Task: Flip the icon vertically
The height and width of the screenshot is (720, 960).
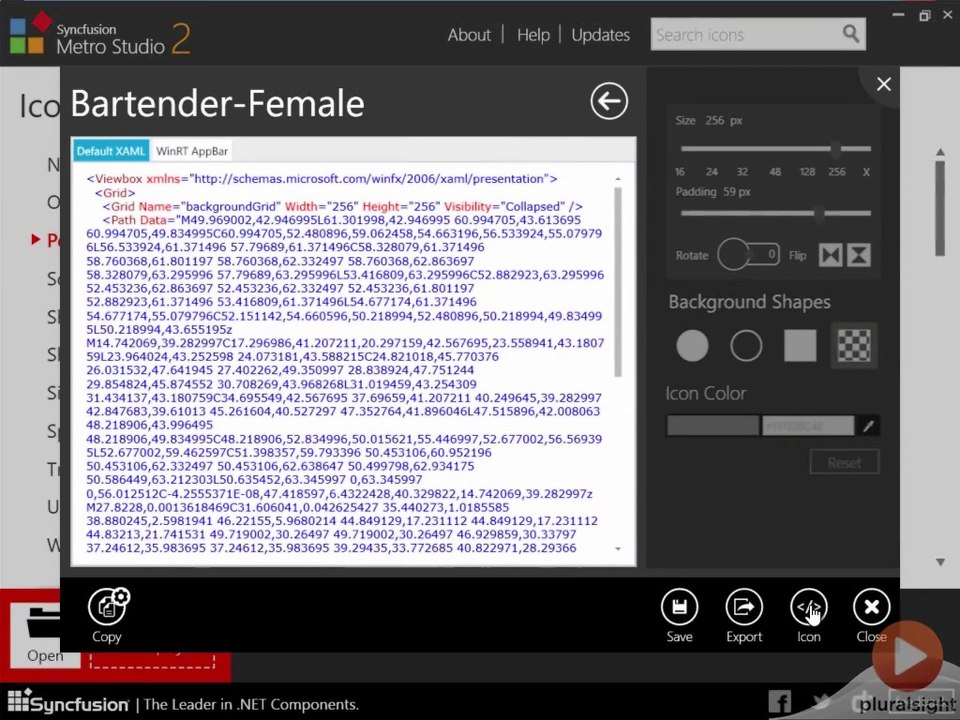Action: tap(859, 255)
